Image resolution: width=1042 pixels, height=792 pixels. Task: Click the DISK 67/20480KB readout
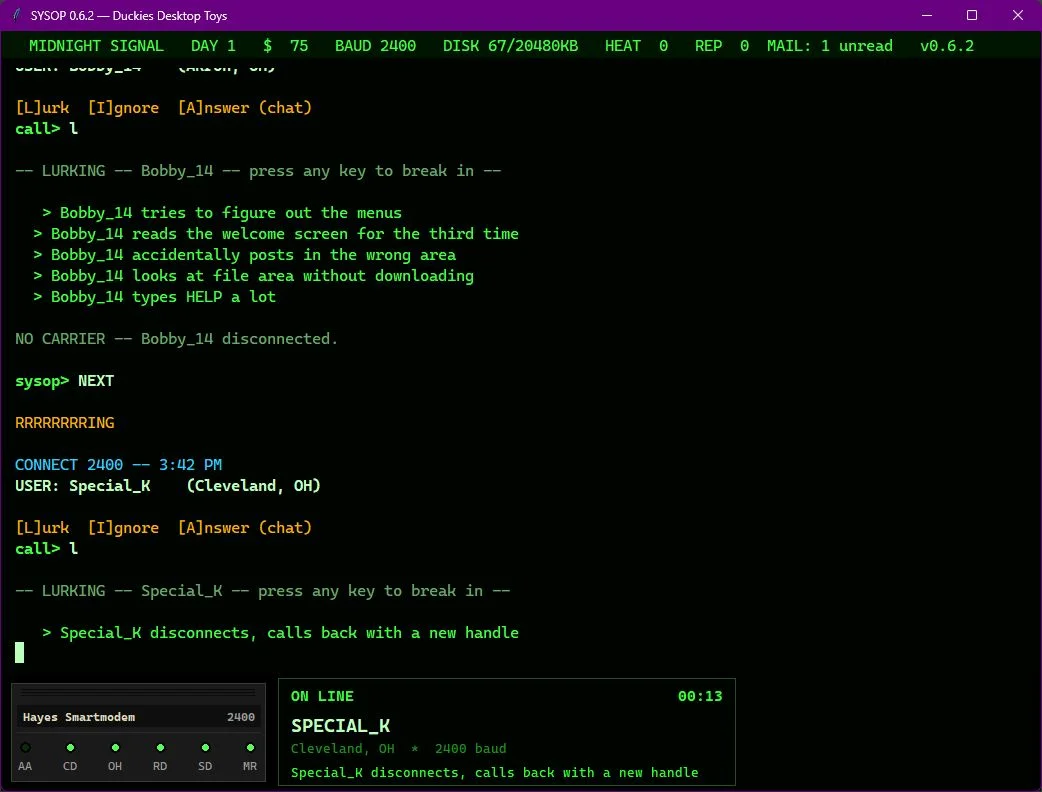coord(510,46)
